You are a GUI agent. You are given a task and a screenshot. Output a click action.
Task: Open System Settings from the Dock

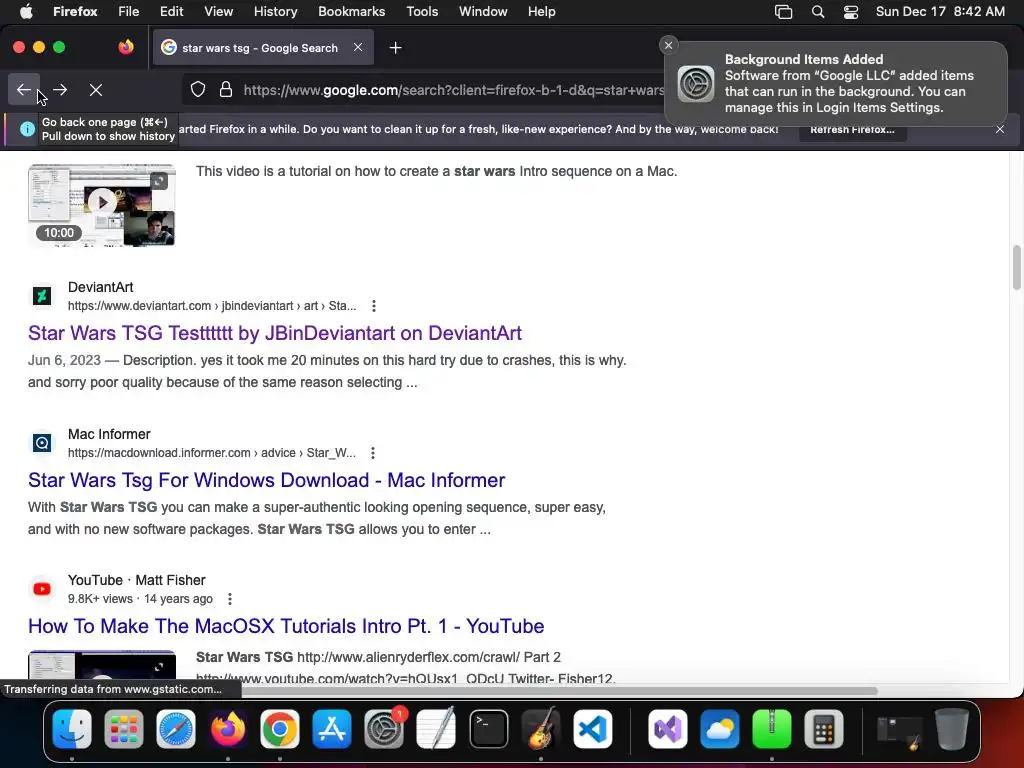(384, 729)
